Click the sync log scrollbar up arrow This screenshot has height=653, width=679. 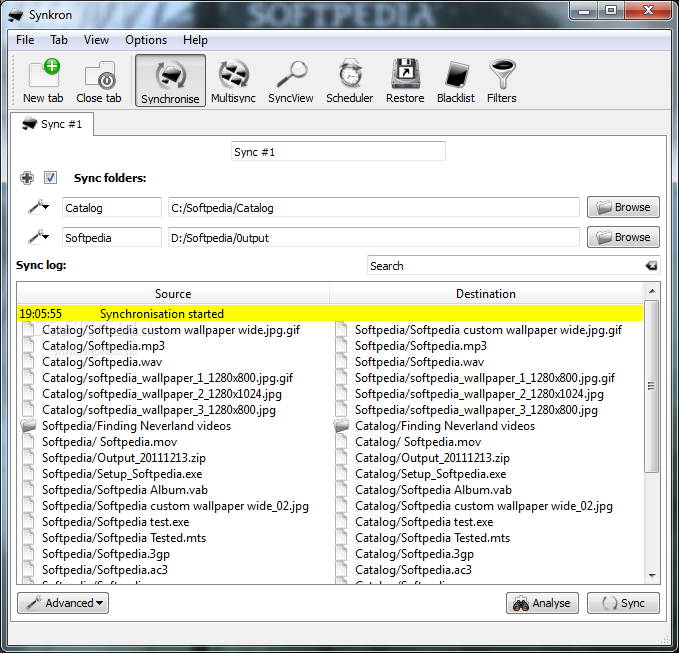(652, 291)
